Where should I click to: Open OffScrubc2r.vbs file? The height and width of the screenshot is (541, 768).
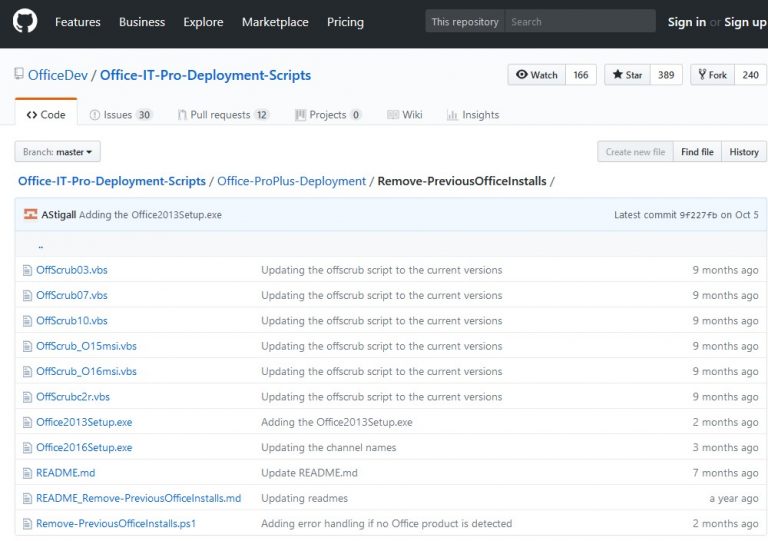pos(73,397)
